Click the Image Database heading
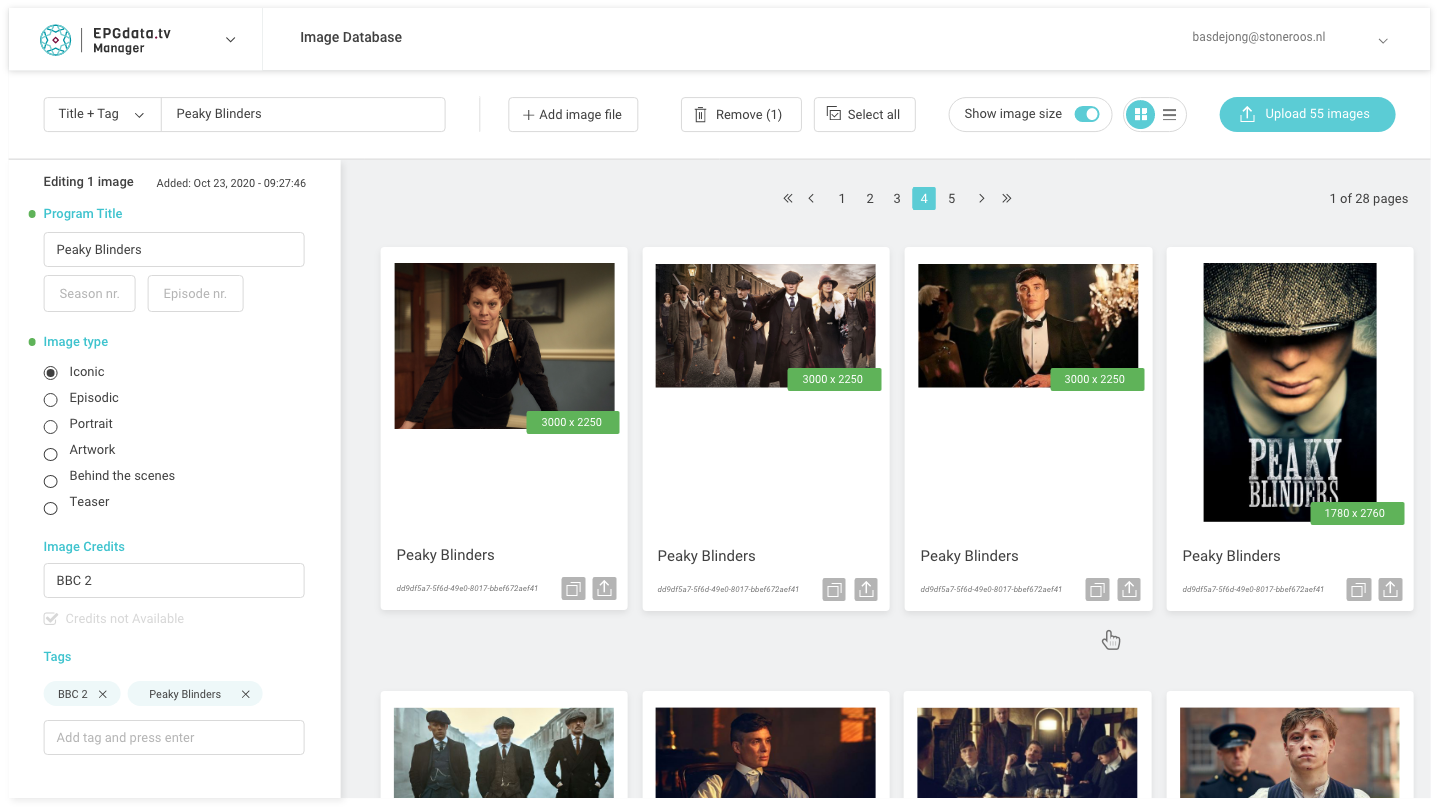The width and height of the screenshot is (1440, 810). (351, 38)
